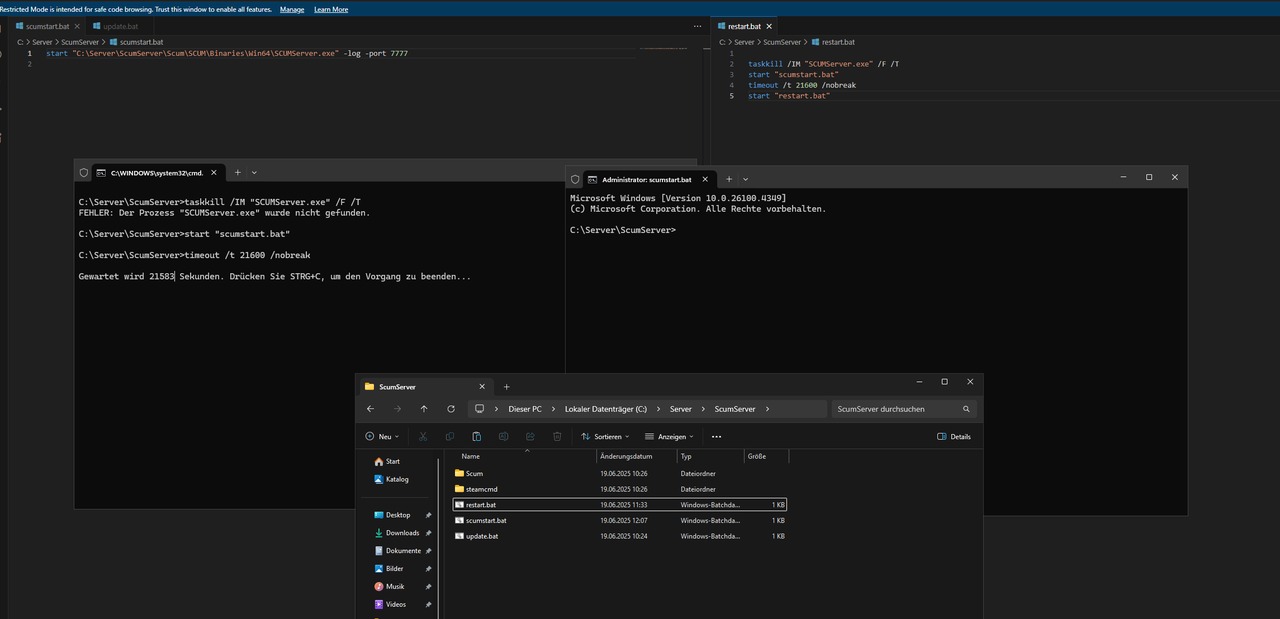Add a new tab in the ScumServer Explorer window
This screenshot has height=619, width=1280.
506,387
